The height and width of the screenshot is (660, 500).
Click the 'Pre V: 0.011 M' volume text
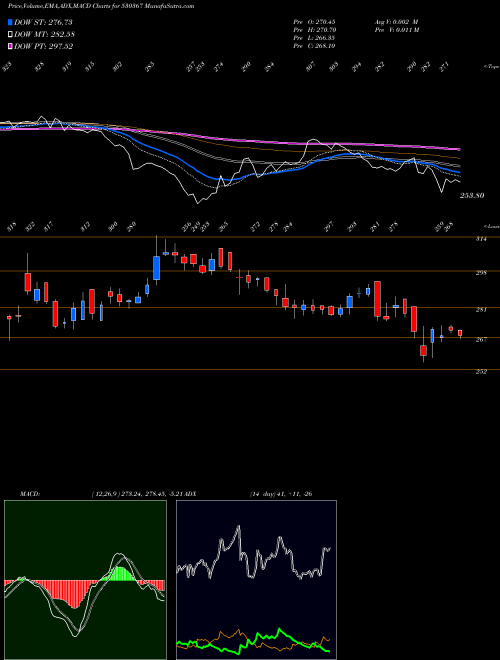(396, 30)
